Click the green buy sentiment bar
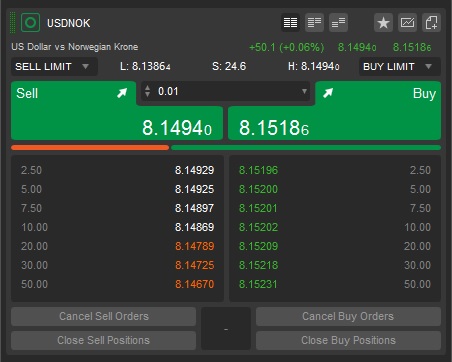Viewport: 452px width, 362px height. click(306, 147)
